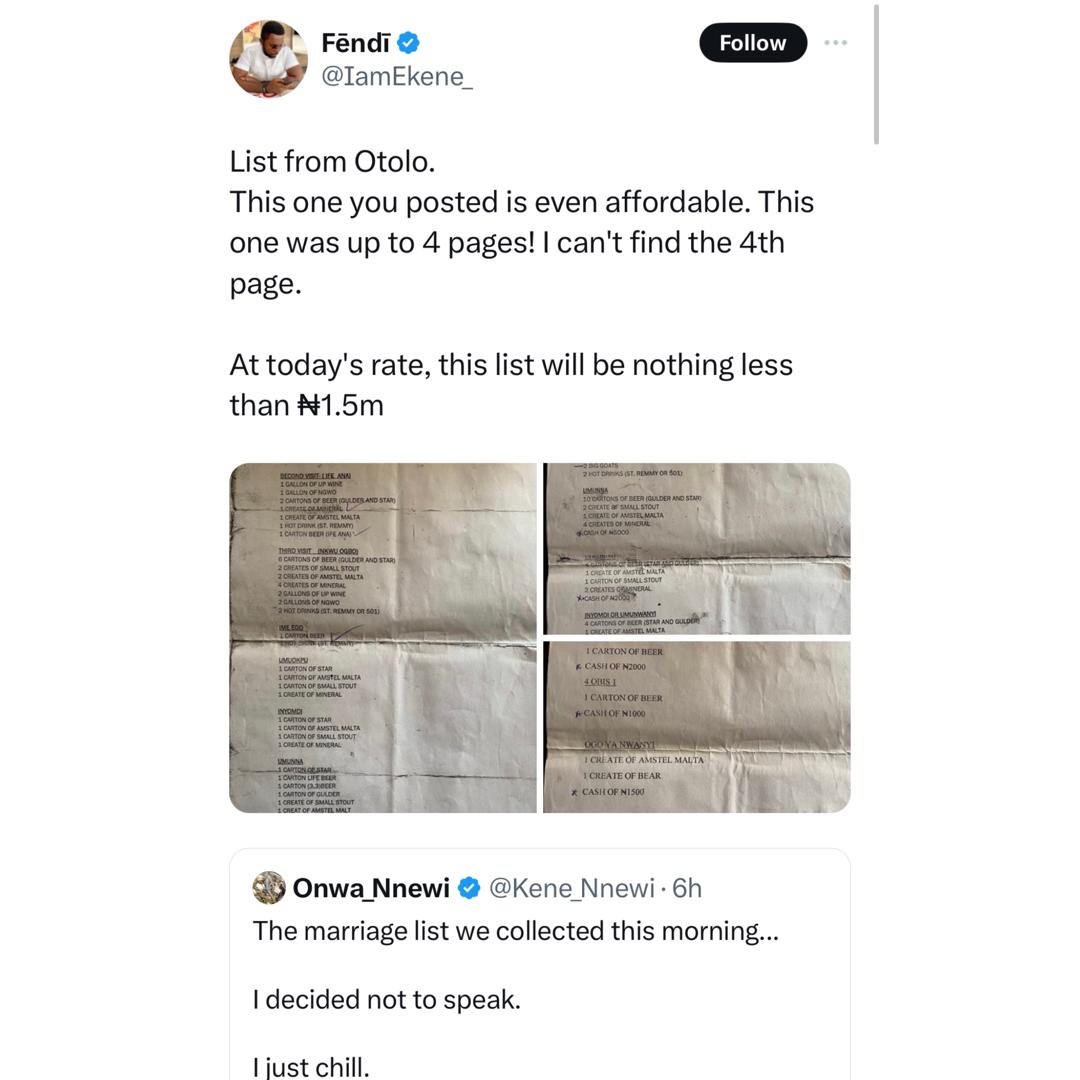Open the Onwa_Nnewi display name
The height and width of the screenshot is (1080, 1080).
pyautogui.click(x=370, y=888)
